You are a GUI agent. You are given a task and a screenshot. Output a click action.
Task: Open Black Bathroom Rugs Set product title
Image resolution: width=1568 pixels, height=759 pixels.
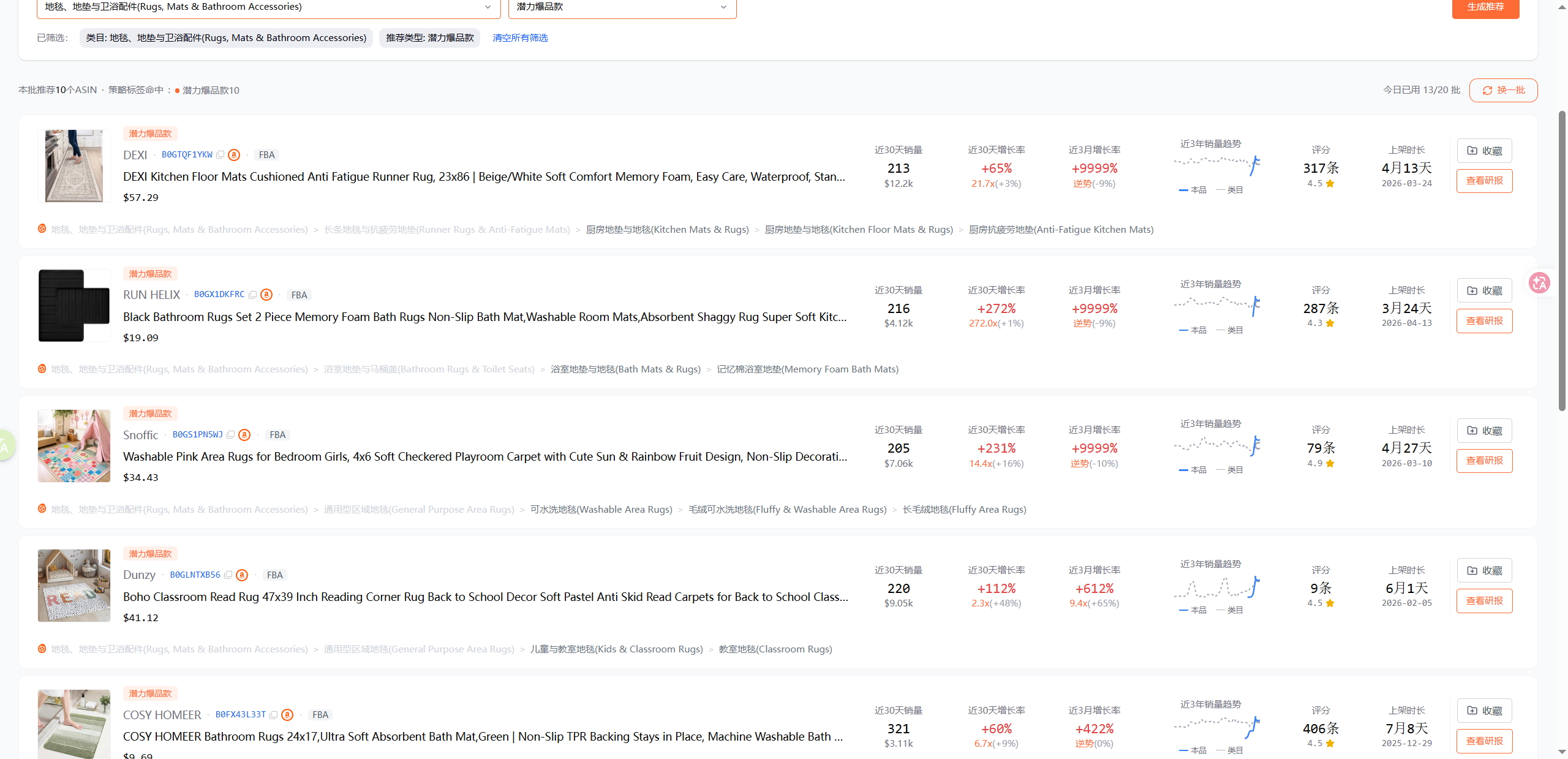485,317
